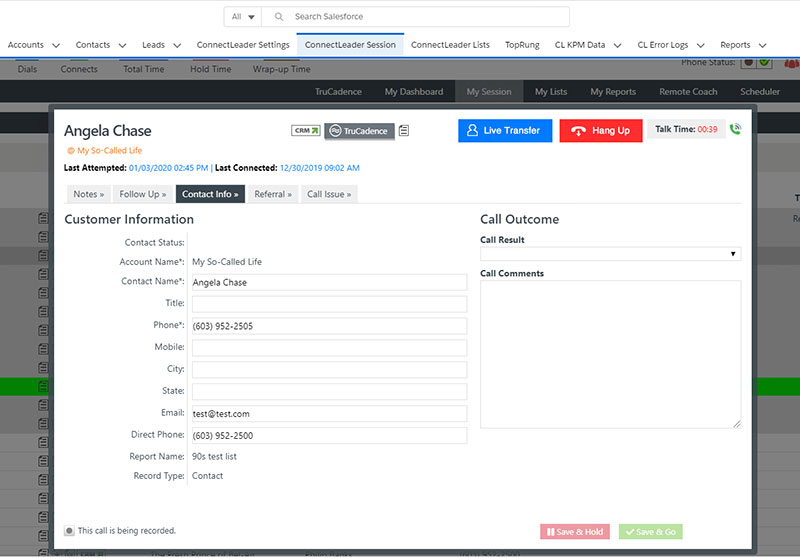
Task: Expand the CL Error Logs chevron
Action: click(701, 45)
